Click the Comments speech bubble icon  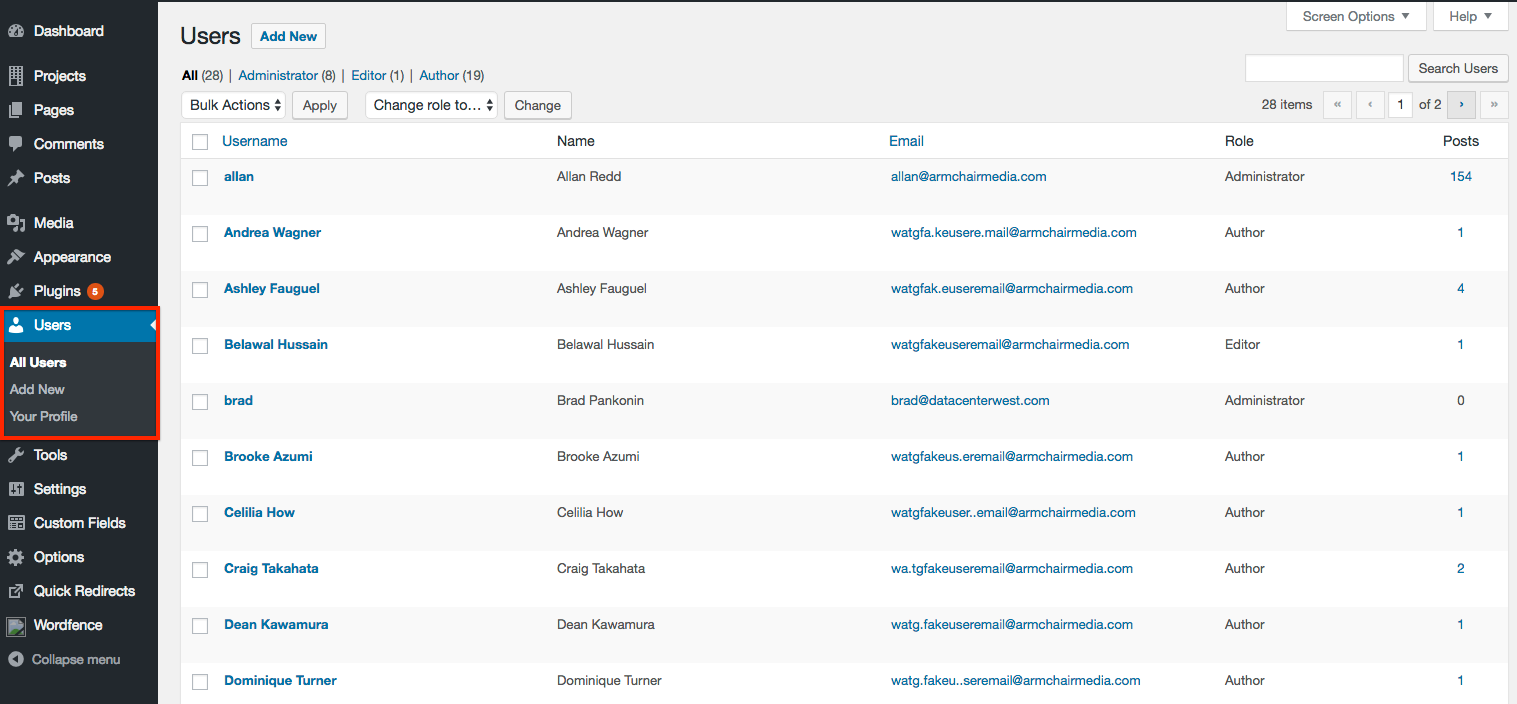[16, 144]
